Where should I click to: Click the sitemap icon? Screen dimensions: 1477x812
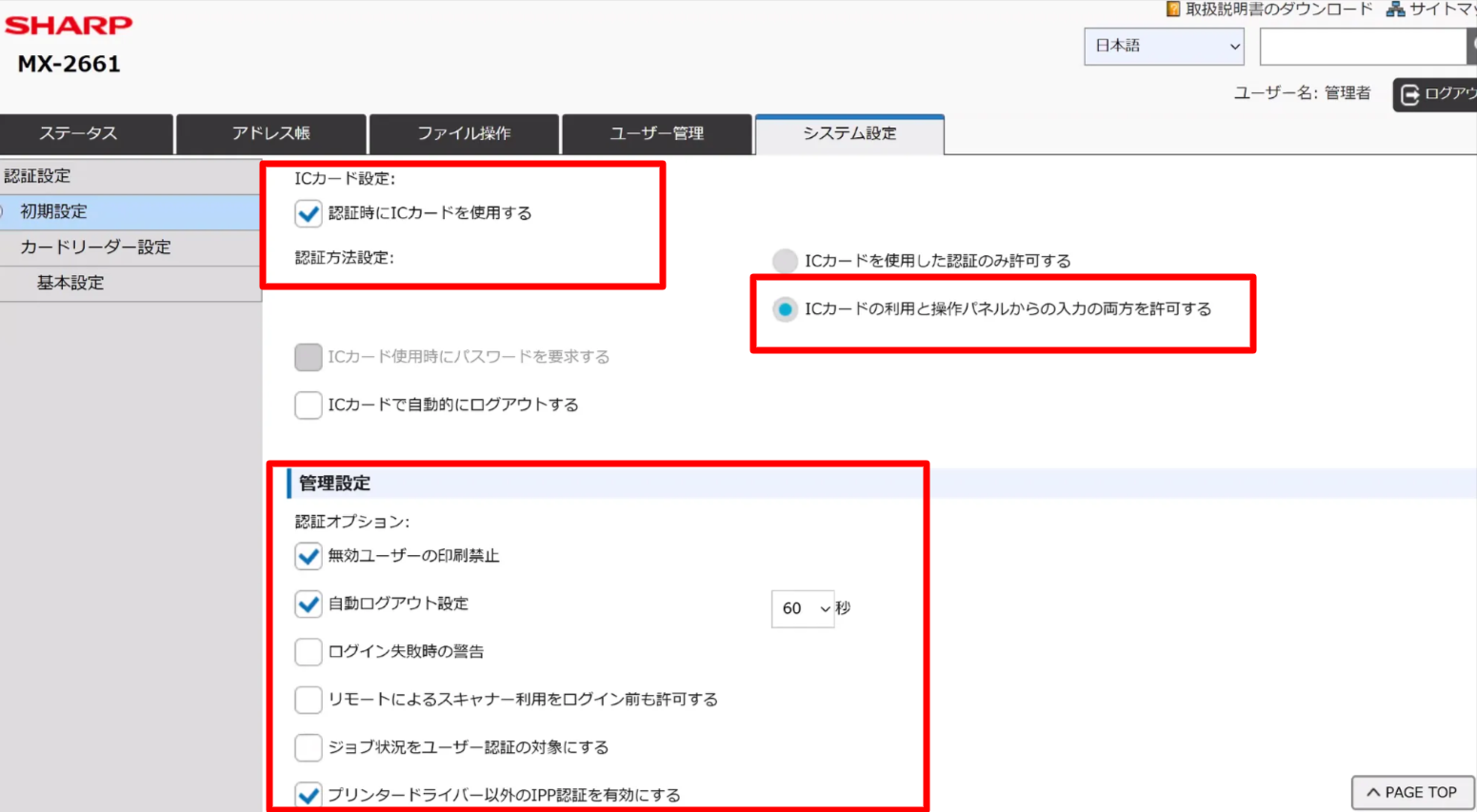[1395, 9]
